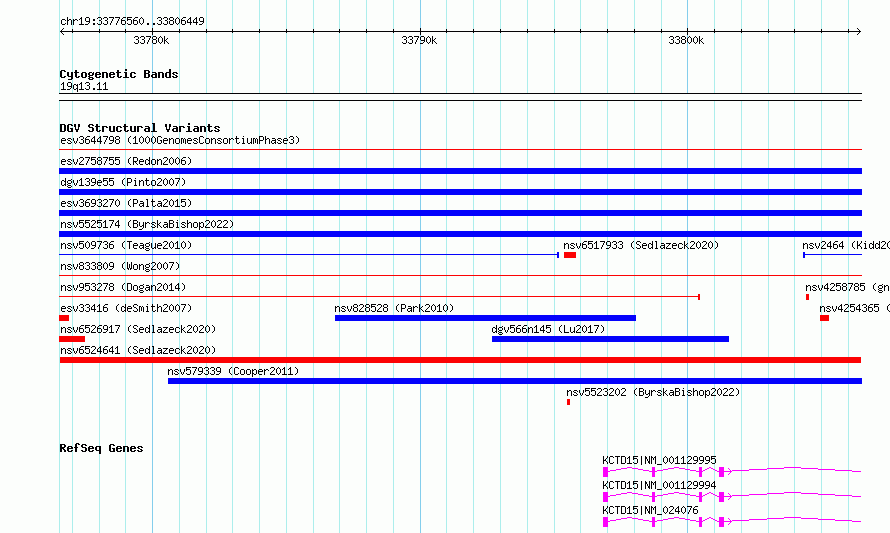The width and height of the screenshot is (890, 533).
Task: Click the blue nsv5525174 (ByrskaBishop2022) bar
Action: (460, 234)
